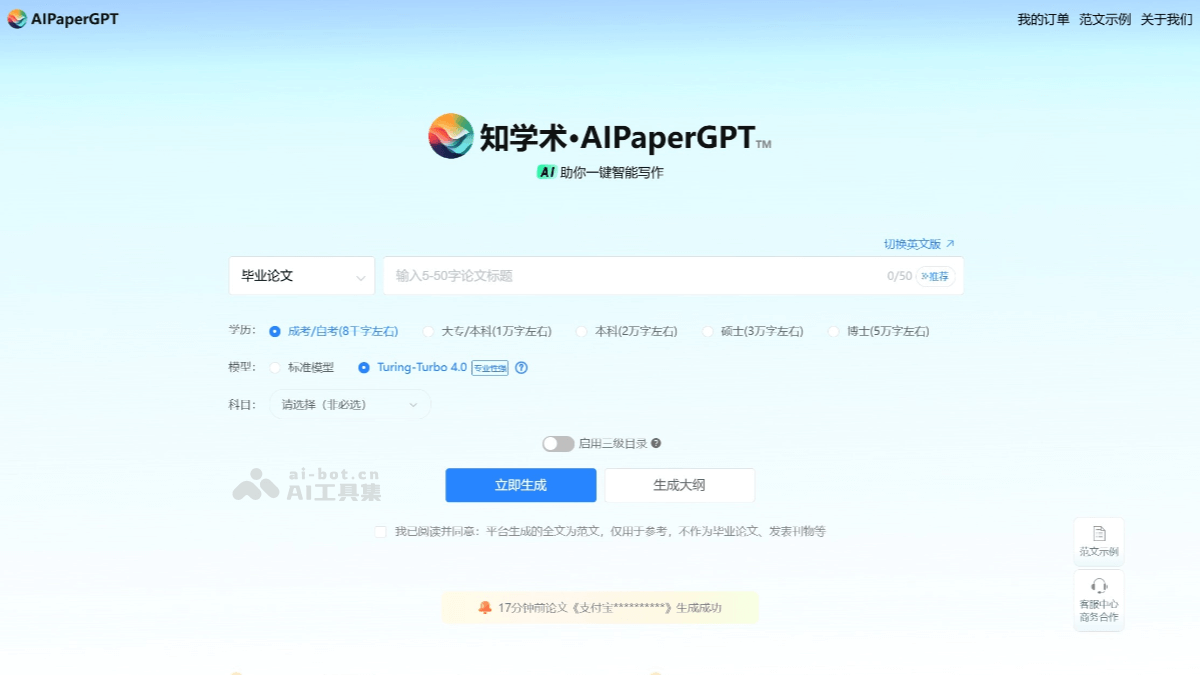Click the AIPaperGPT logo in header
This screenshot has height=675, width=1200.
pos(18,19)
